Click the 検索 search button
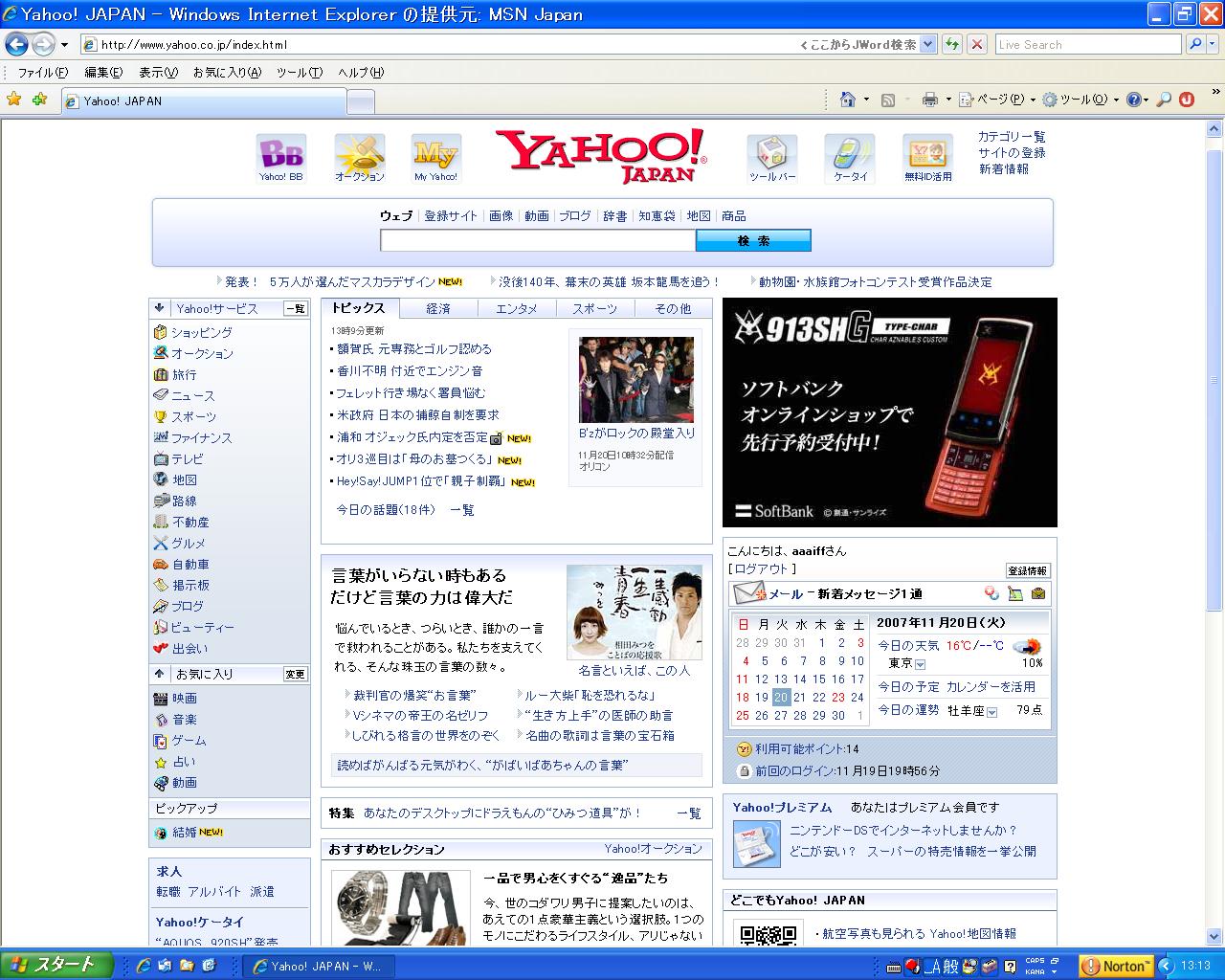The height and width of the screenshot is (980, 1225). 753,240
